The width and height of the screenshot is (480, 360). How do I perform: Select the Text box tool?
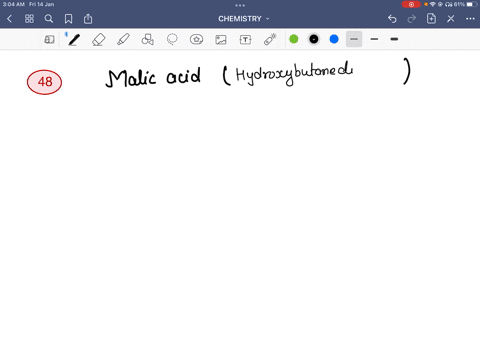(x=245, y=40)
